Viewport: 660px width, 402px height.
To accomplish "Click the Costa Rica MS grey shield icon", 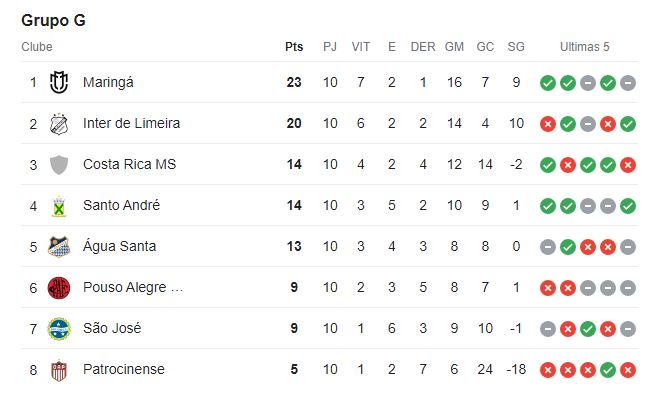I will pos(59,164).
